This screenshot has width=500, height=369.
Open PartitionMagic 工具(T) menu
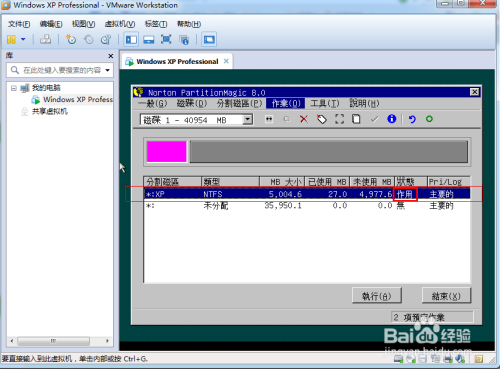pos(325,103)
